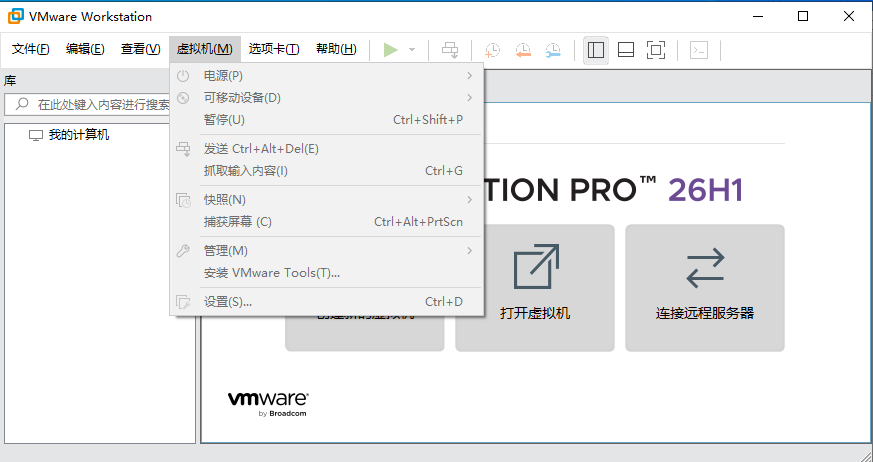The height and width of the screenshot is (462, 873).
Task: Enter full screen mode icon
Action: 656,50
